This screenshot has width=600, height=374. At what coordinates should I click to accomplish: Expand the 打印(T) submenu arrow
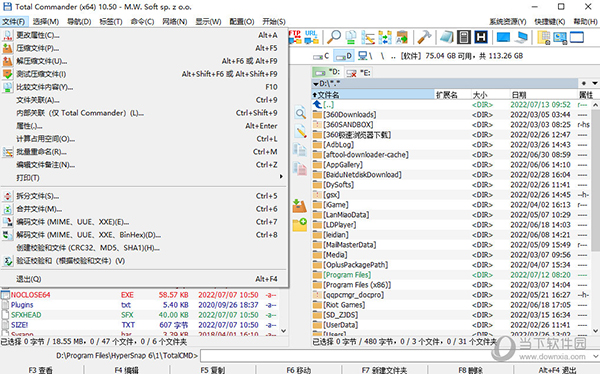[281, 176]
